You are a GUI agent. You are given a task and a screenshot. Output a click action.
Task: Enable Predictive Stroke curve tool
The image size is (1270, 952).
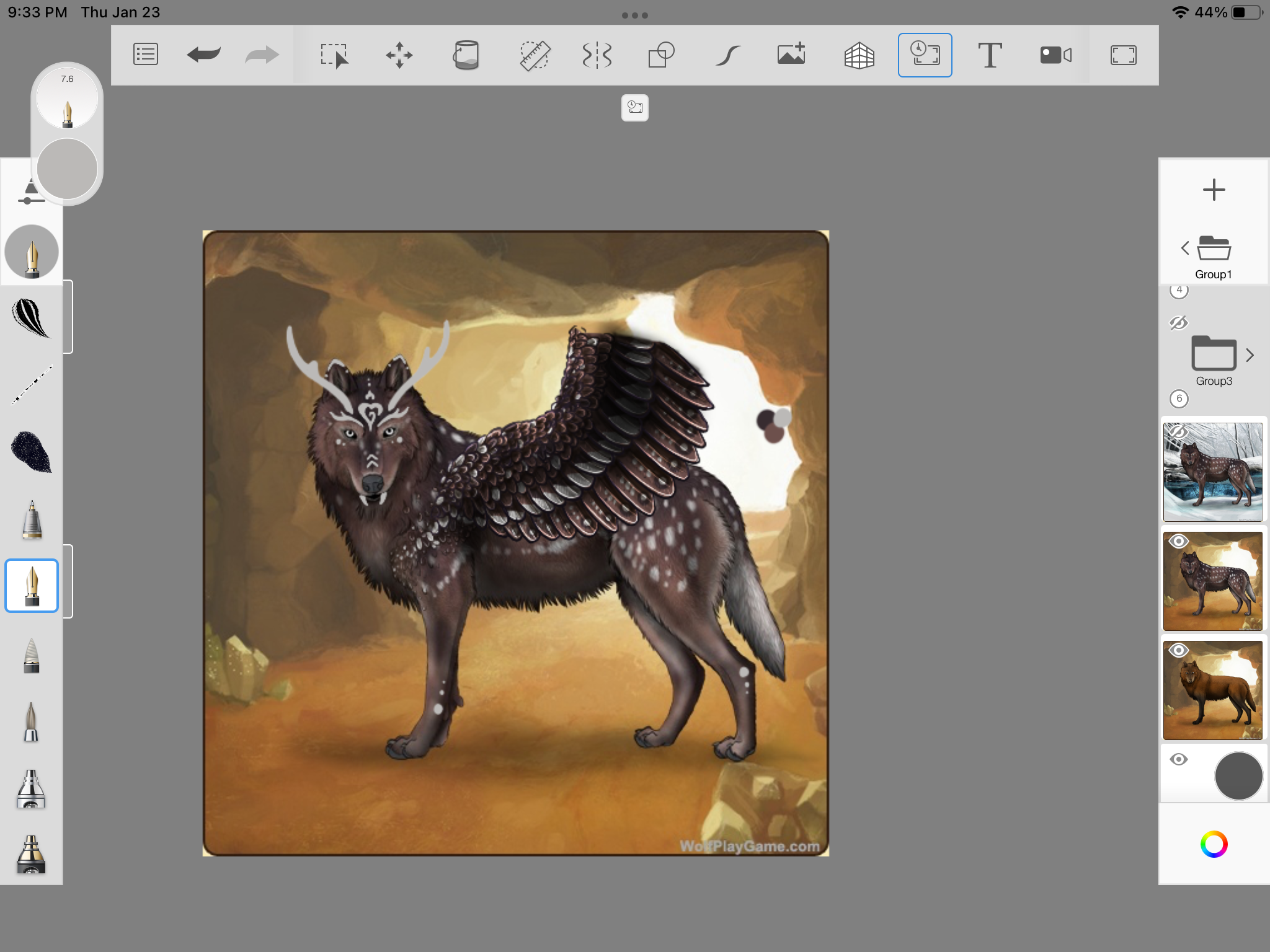(727, 55)
